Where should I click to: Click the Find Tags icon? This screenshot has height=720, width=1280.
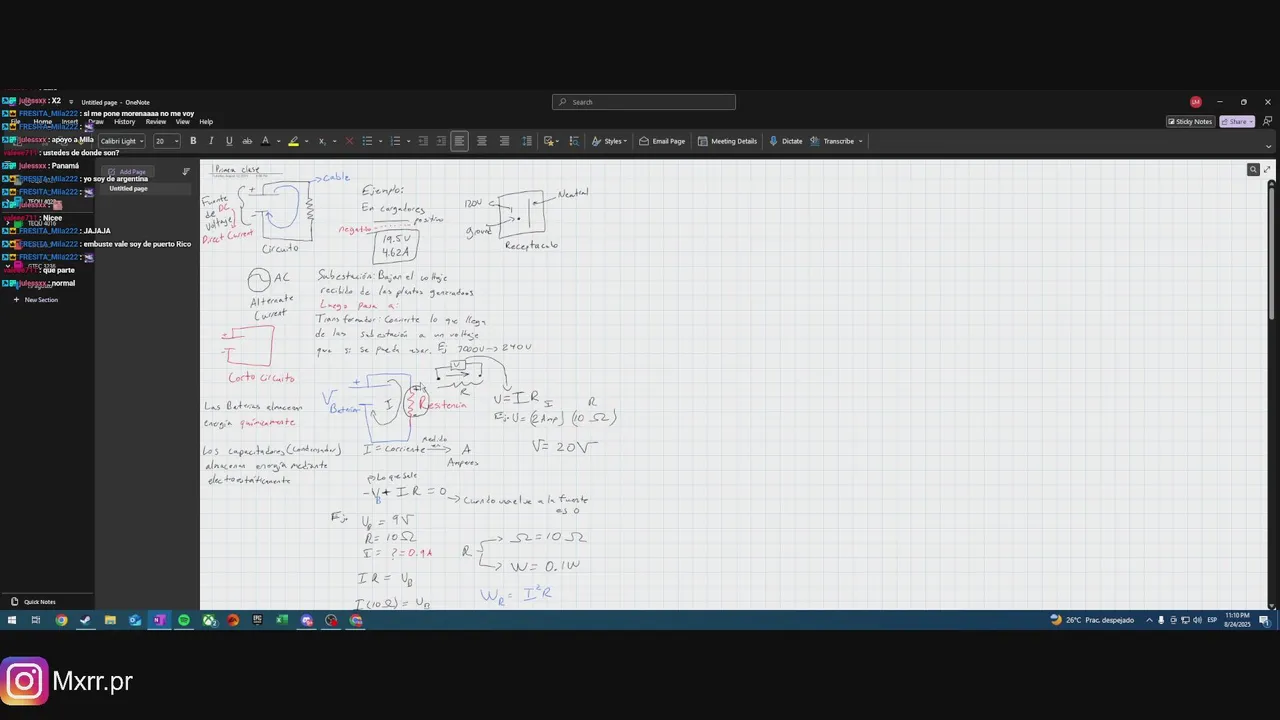point(574,141)
